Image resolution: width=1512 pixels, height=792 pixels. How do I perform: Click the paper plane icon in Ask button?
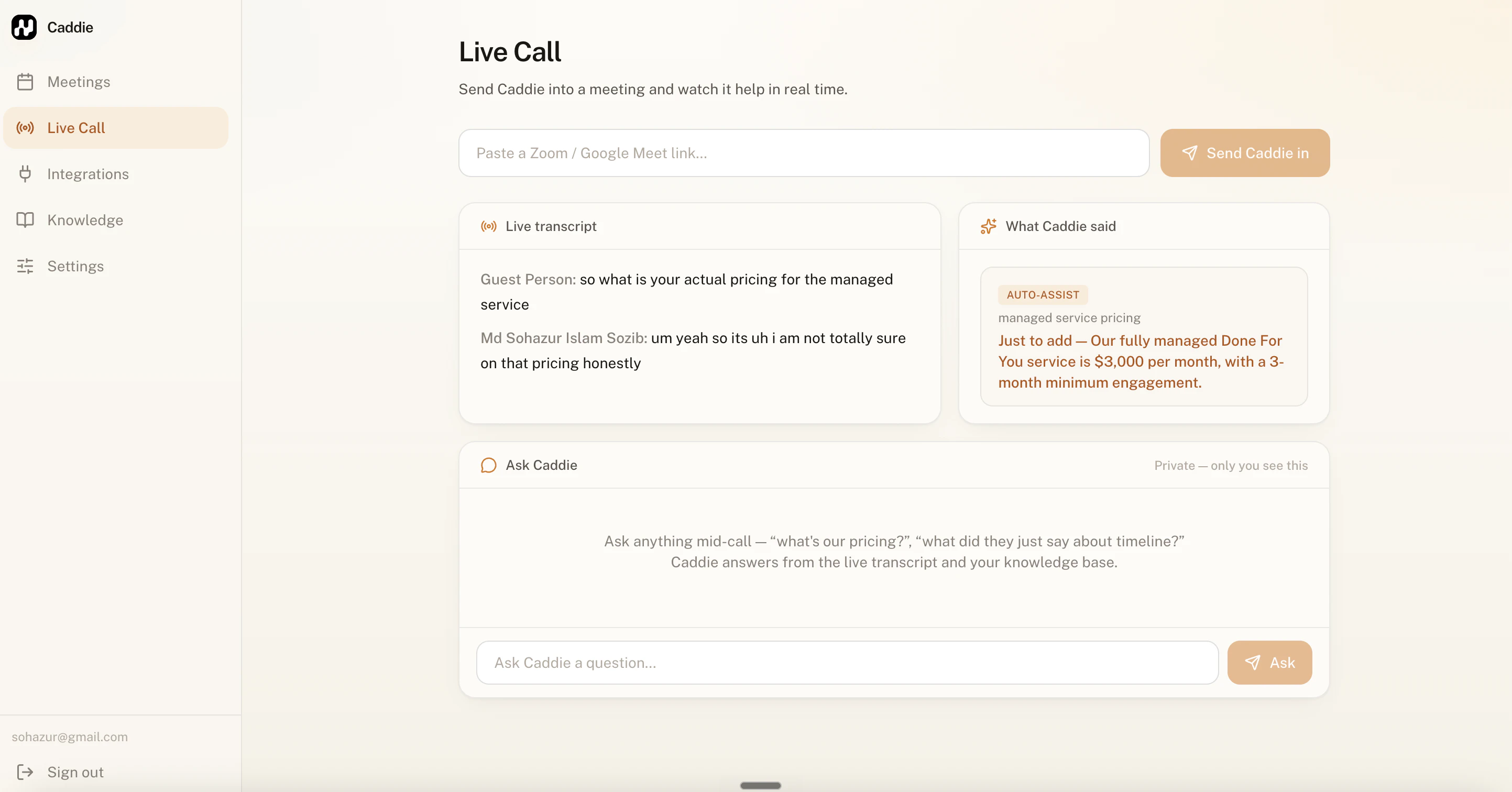coord(1253,663)
